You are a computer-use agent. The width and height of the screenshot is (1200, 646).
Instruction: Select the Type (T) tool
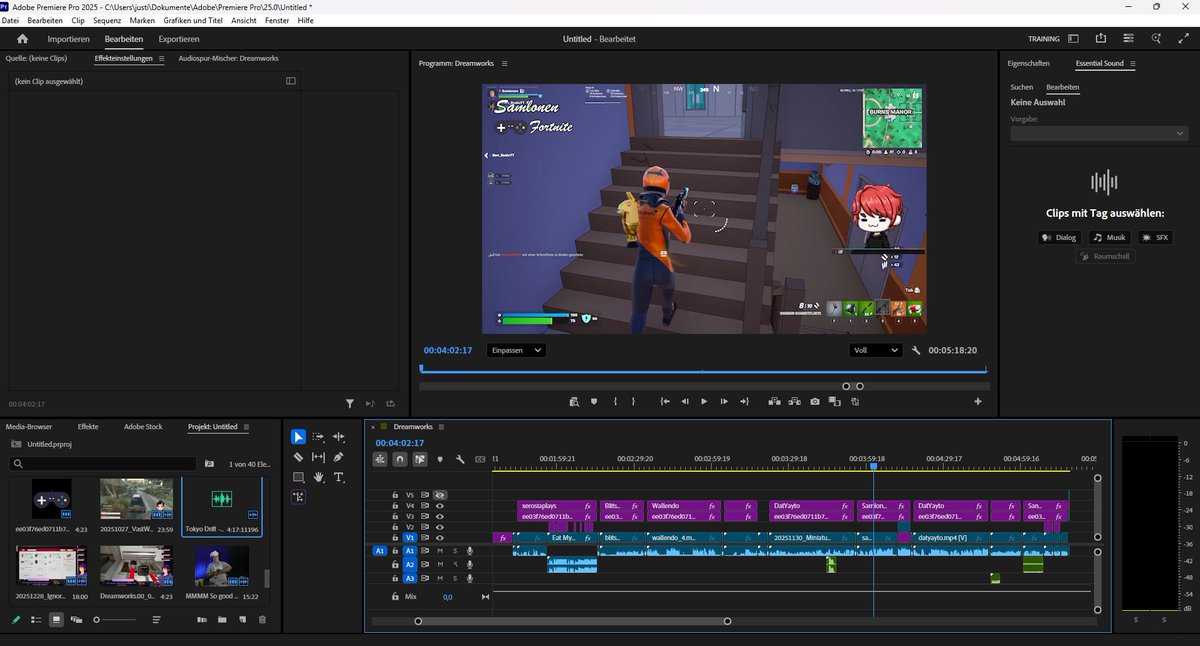click(x=339, y=478)
